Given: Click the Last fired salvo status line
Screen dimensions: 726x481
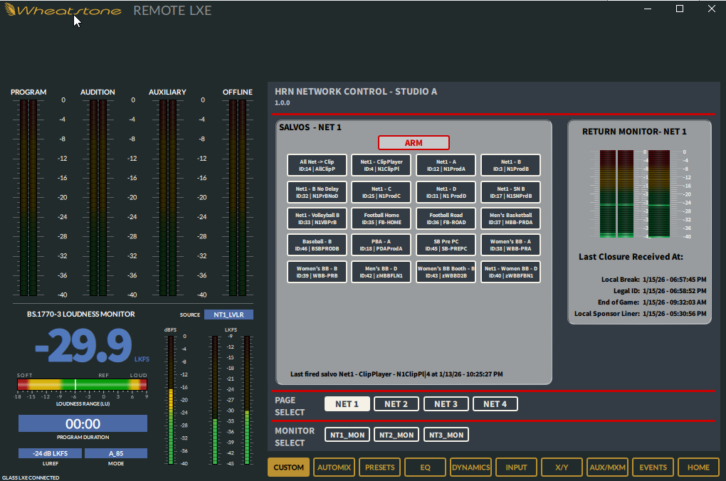Looking at the screenshot, I should click(396, 374).
